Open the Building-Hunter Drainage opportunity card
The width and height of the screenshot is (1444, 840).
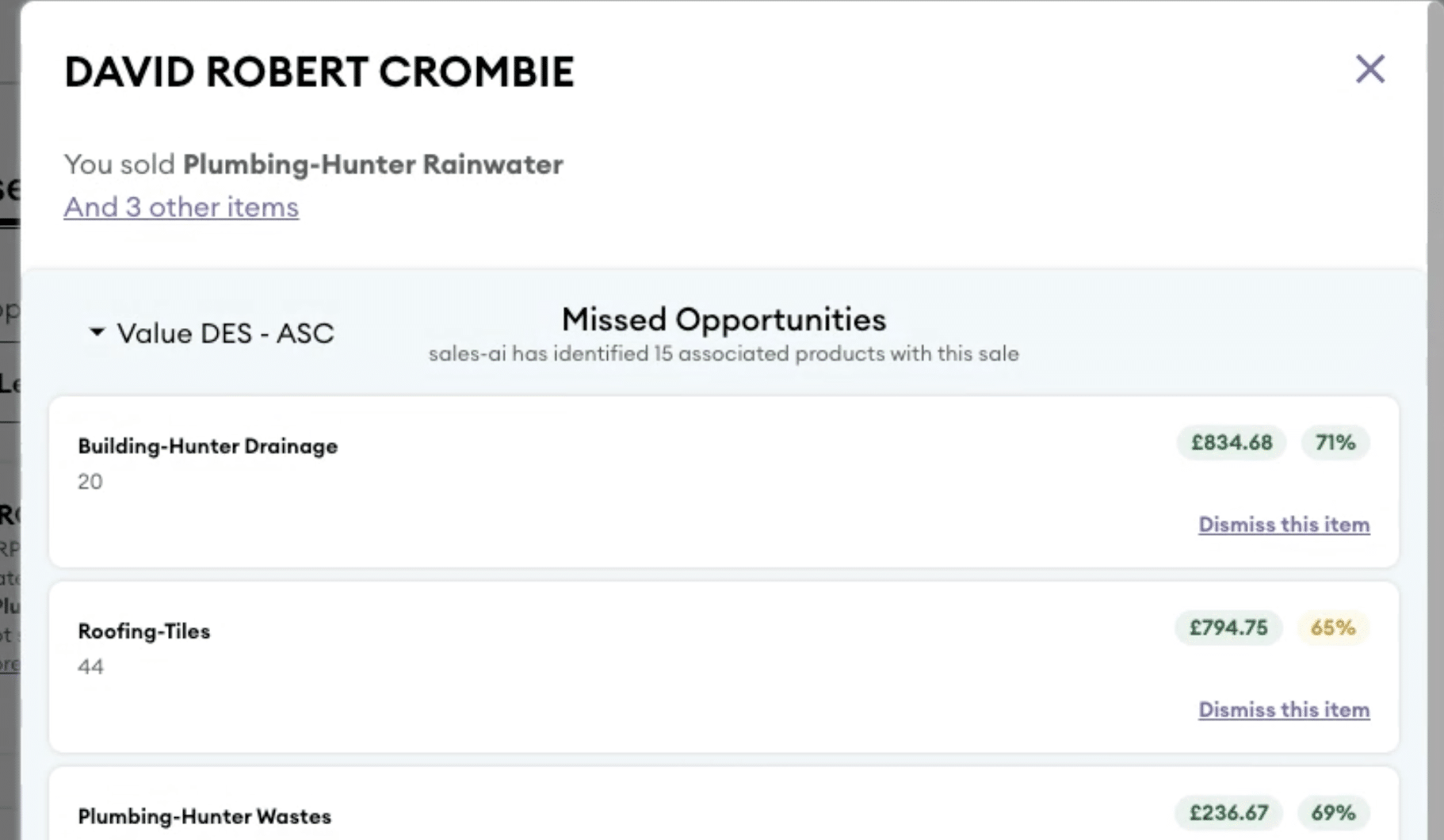coord(724,482)
